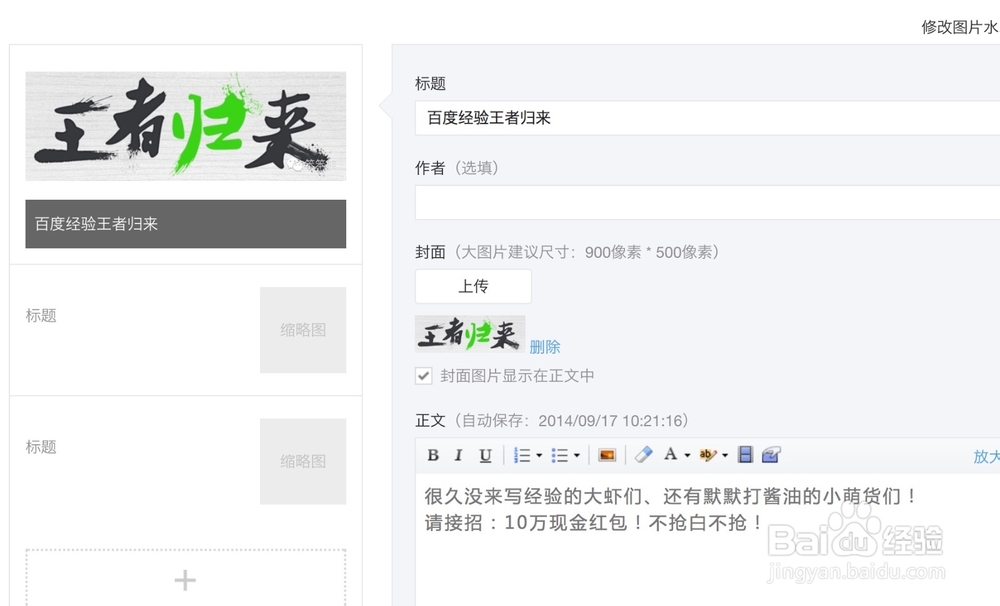The image size is (1000, 606).
Task: Focus the 作者 author input field
Action: [x=707, y=202]
